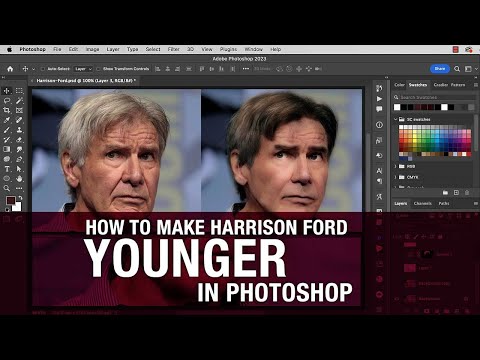
Task: Select the Pen tool
Action: pyautogui.click(x=19, y=159)
